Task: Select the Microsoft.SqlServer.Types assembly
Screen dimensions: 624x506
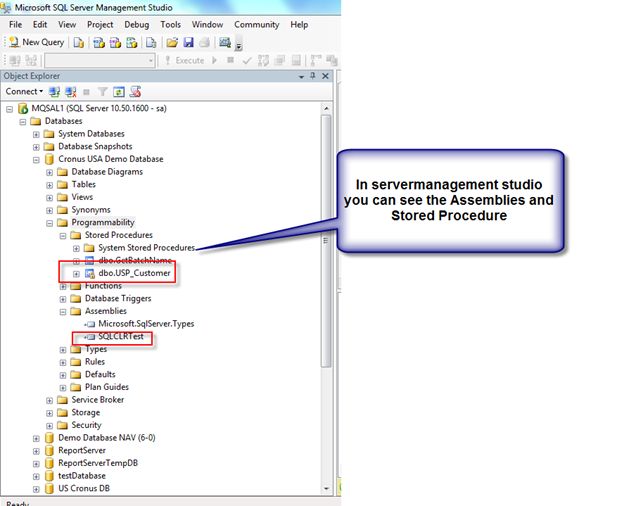Action: click(x=146, y=324)
